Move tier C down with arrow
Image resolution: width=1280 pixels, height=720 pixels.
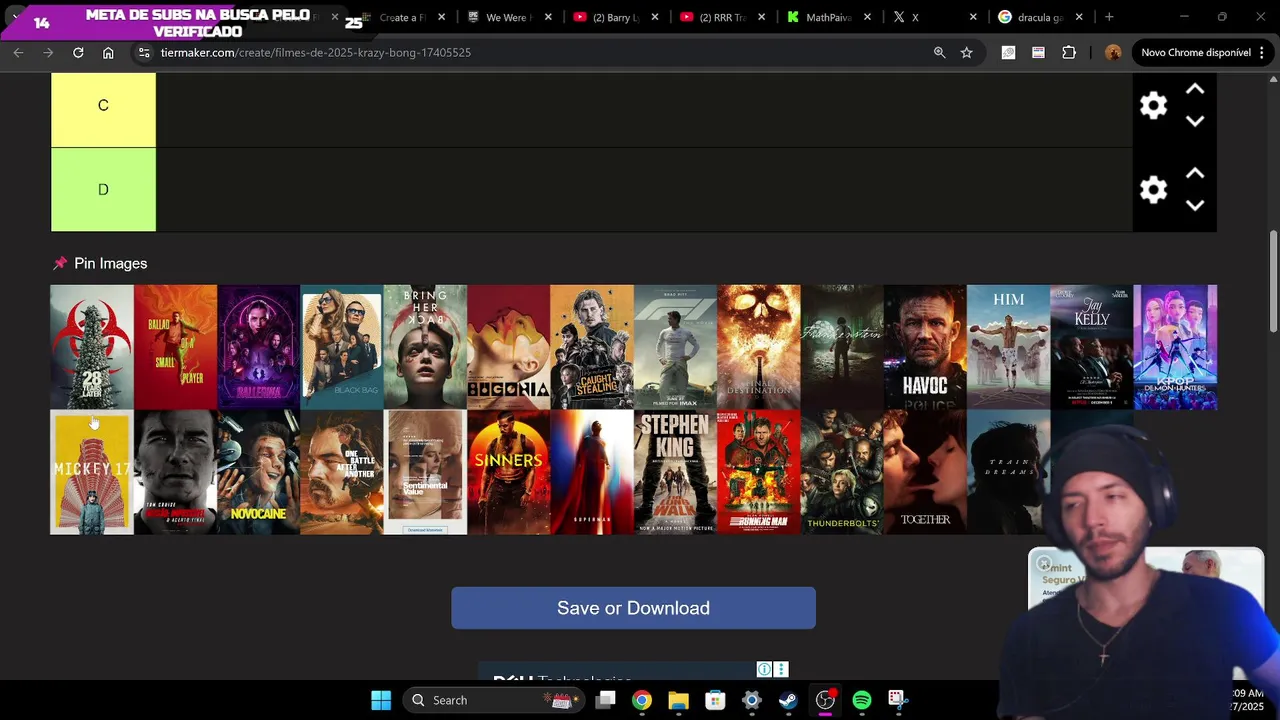[1194, 121]
